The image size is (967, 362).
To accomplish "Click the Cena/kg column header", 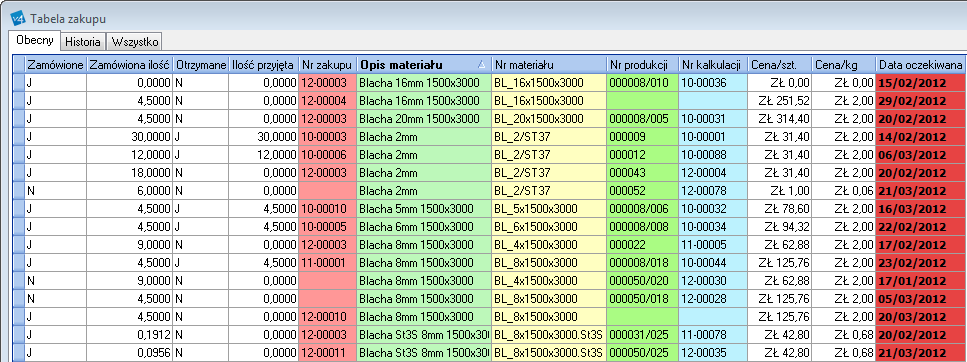I will point(844,64).
